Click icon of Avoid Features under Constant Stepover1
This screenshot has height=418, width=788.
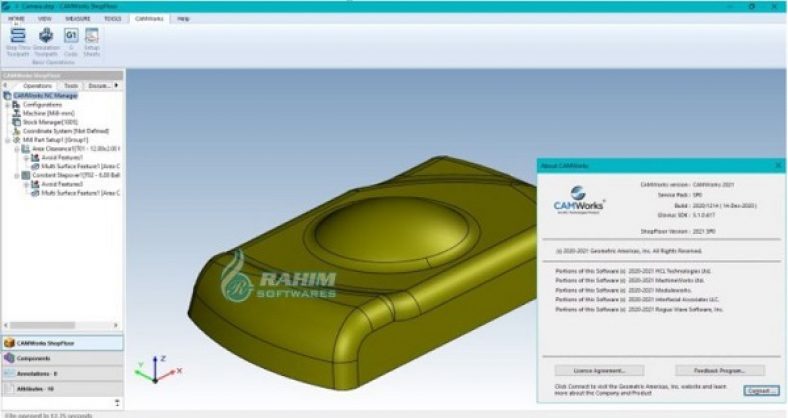(x=35, y=184)
